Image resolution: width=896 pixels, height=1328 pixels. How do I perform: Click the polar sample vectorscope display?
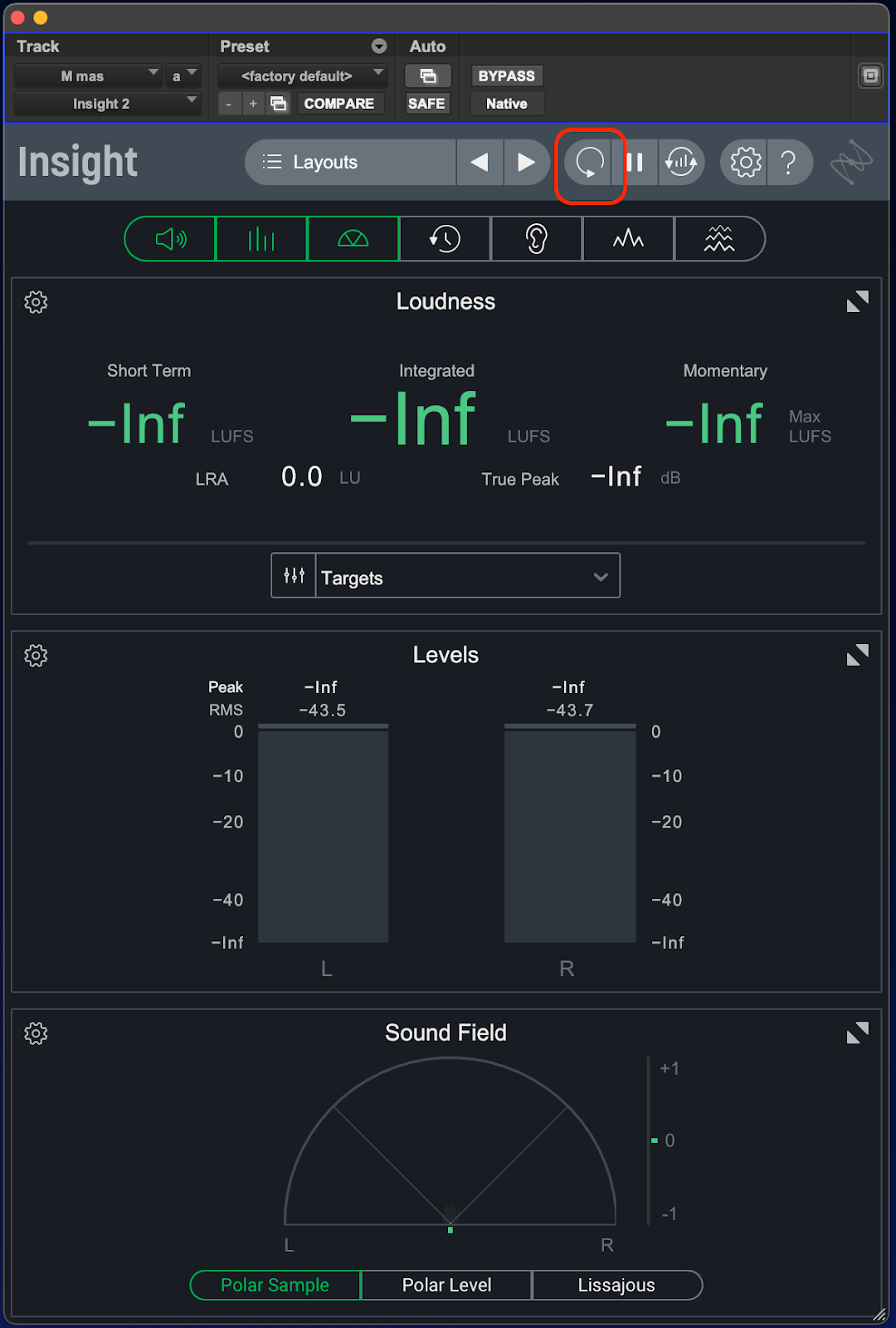click(x=450, y=1141)
